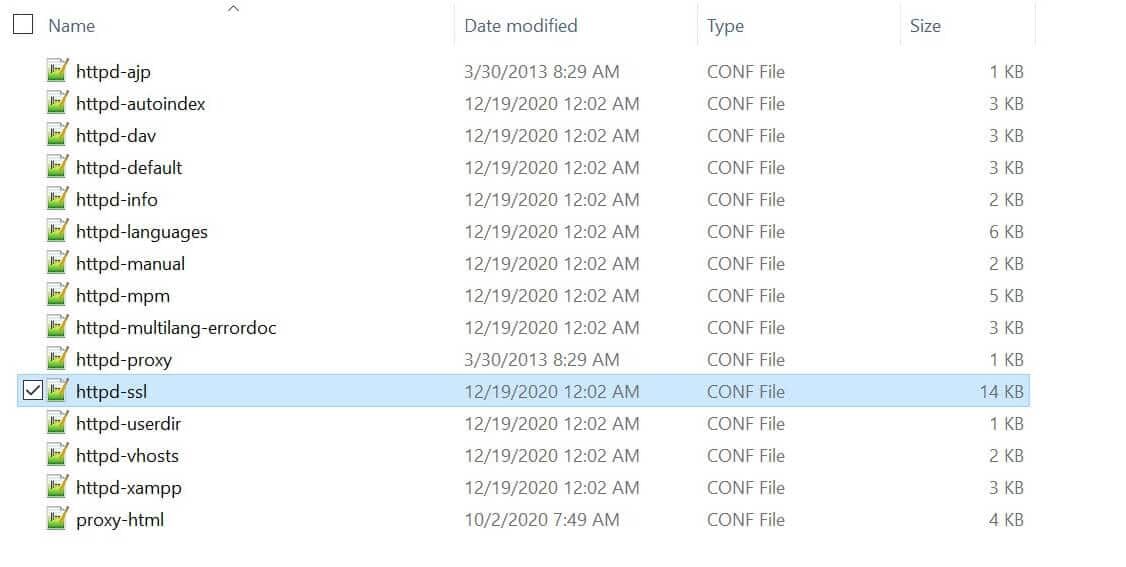Click the httpd-autoindex file icon
The height and width of the screenshot is (567, 1126).
(x=58, y=104)
